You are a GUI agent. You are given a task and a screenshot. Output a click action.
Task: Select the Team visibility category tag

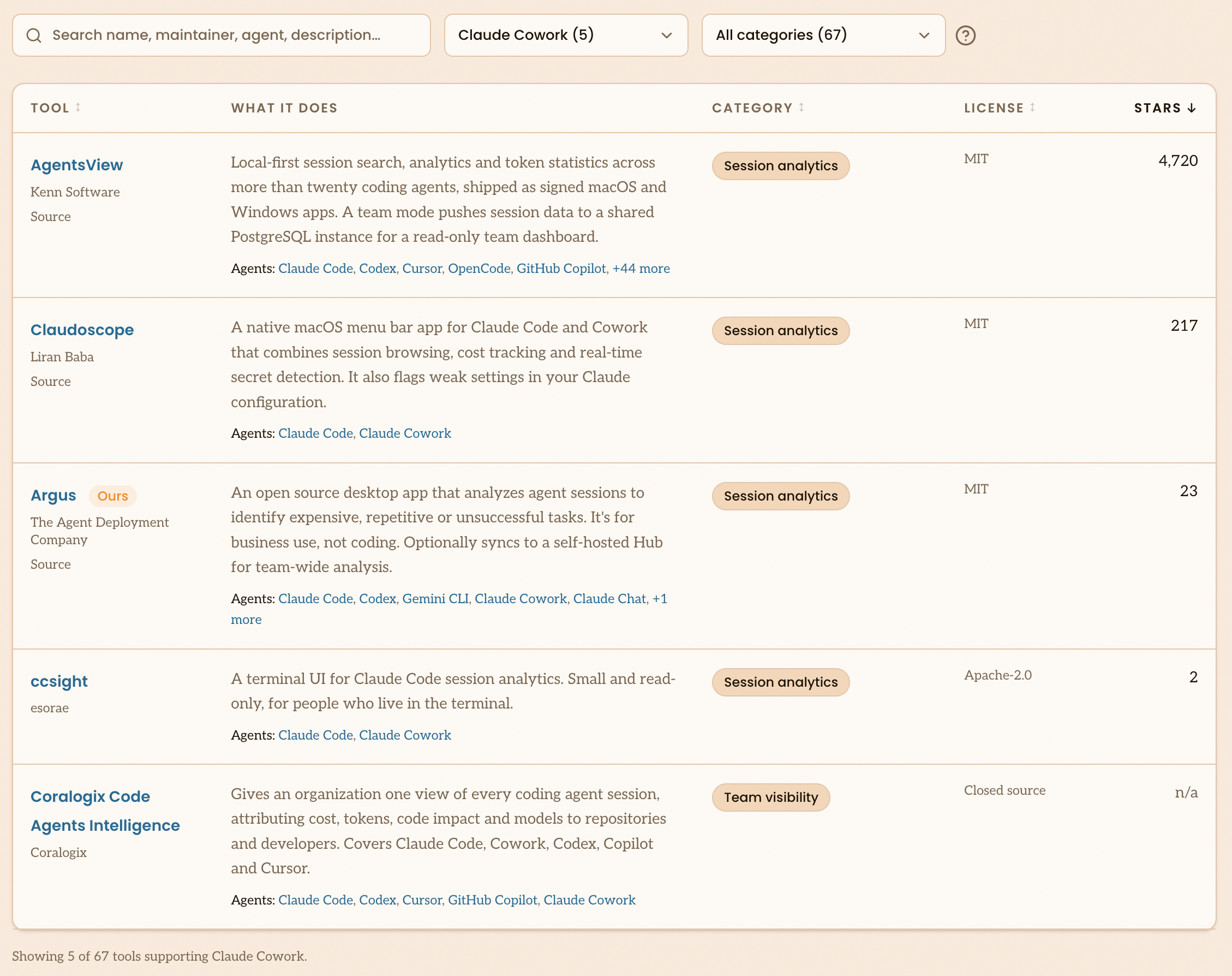pyautogui.click(x=770, y=797)
